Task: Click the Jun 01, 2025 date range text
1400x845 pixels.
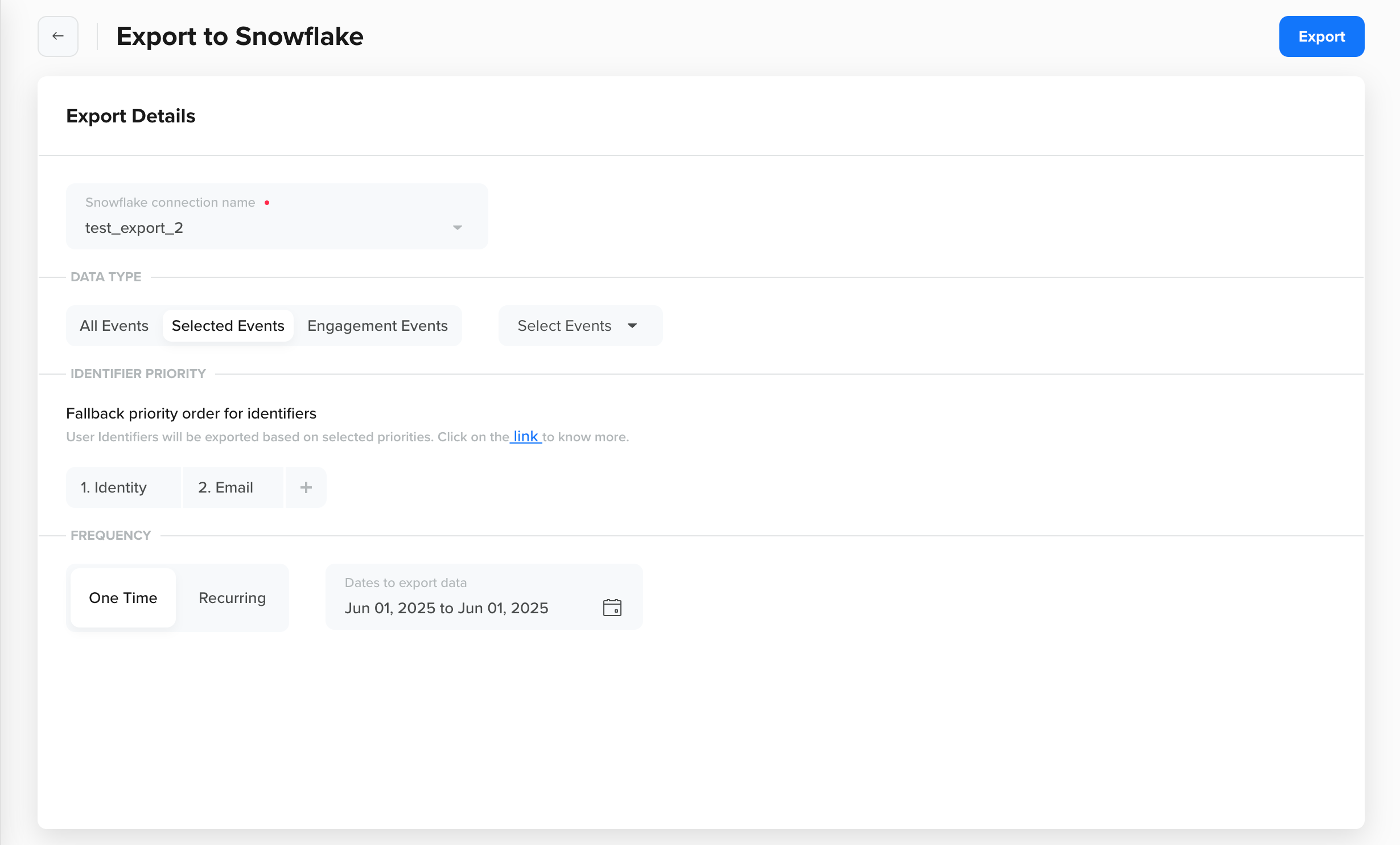Action: pos(446,608)
